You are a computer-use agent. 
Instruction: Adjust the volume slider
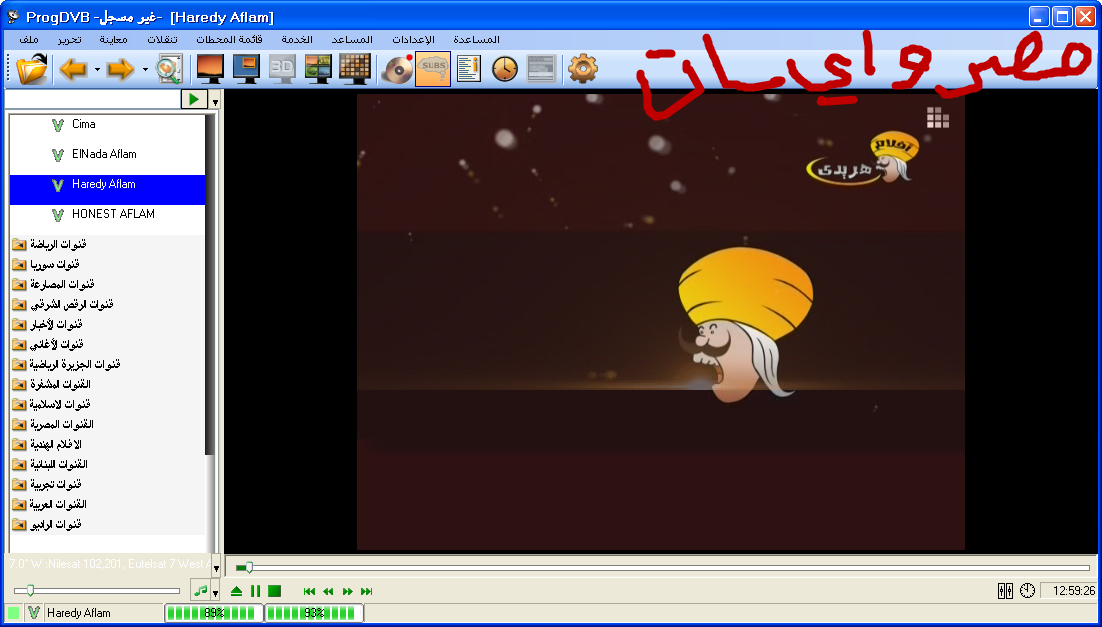[96, 590]
